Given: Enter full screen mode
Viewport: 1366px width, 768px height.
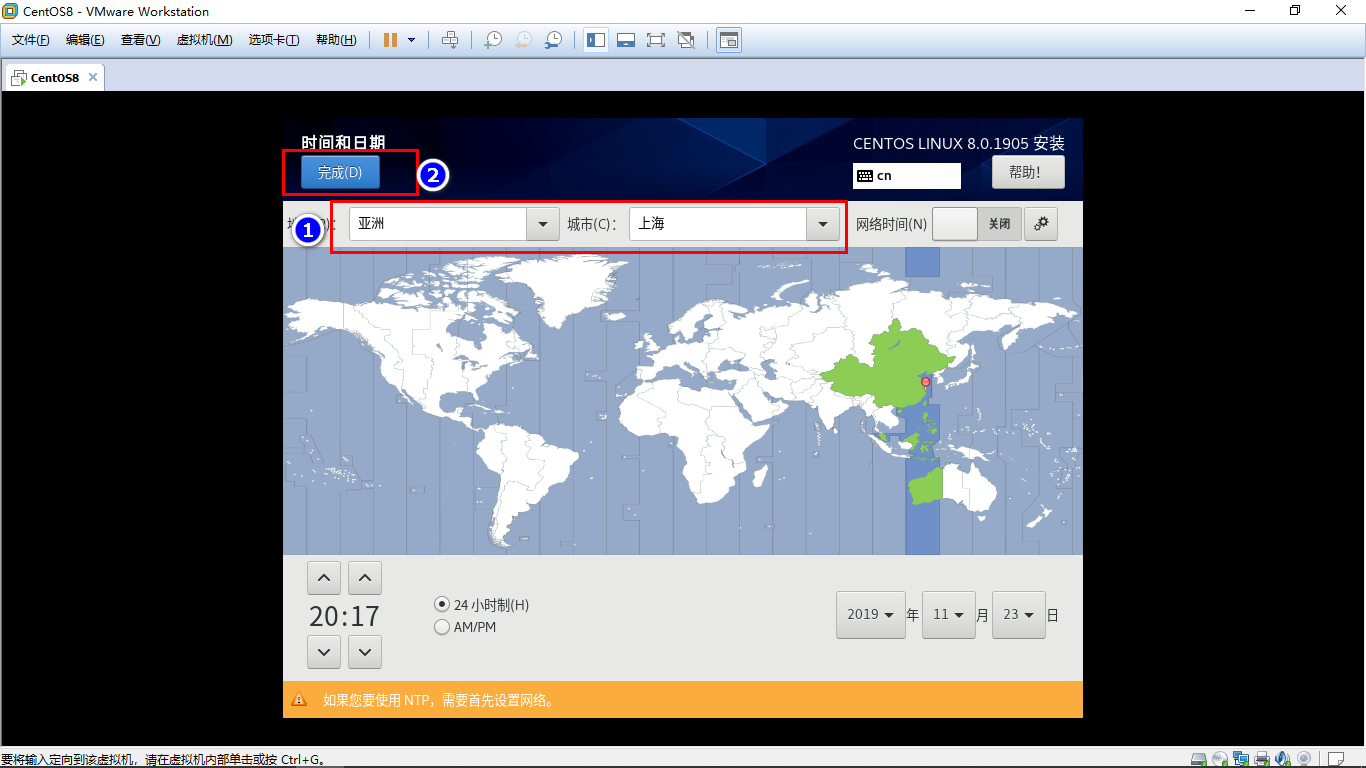Looking at the screenshot, I should [x=656, y=40].
